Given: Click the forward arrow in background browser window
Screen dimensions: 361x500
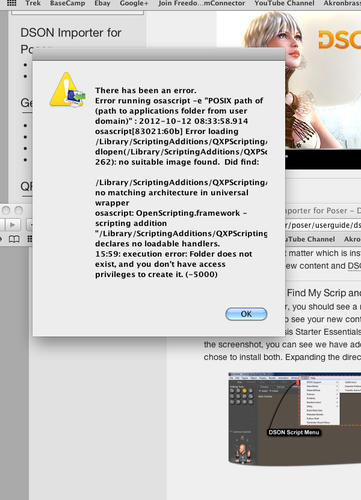Looking at the screenshot, I should pyautogui.click(x=12, y=225).
